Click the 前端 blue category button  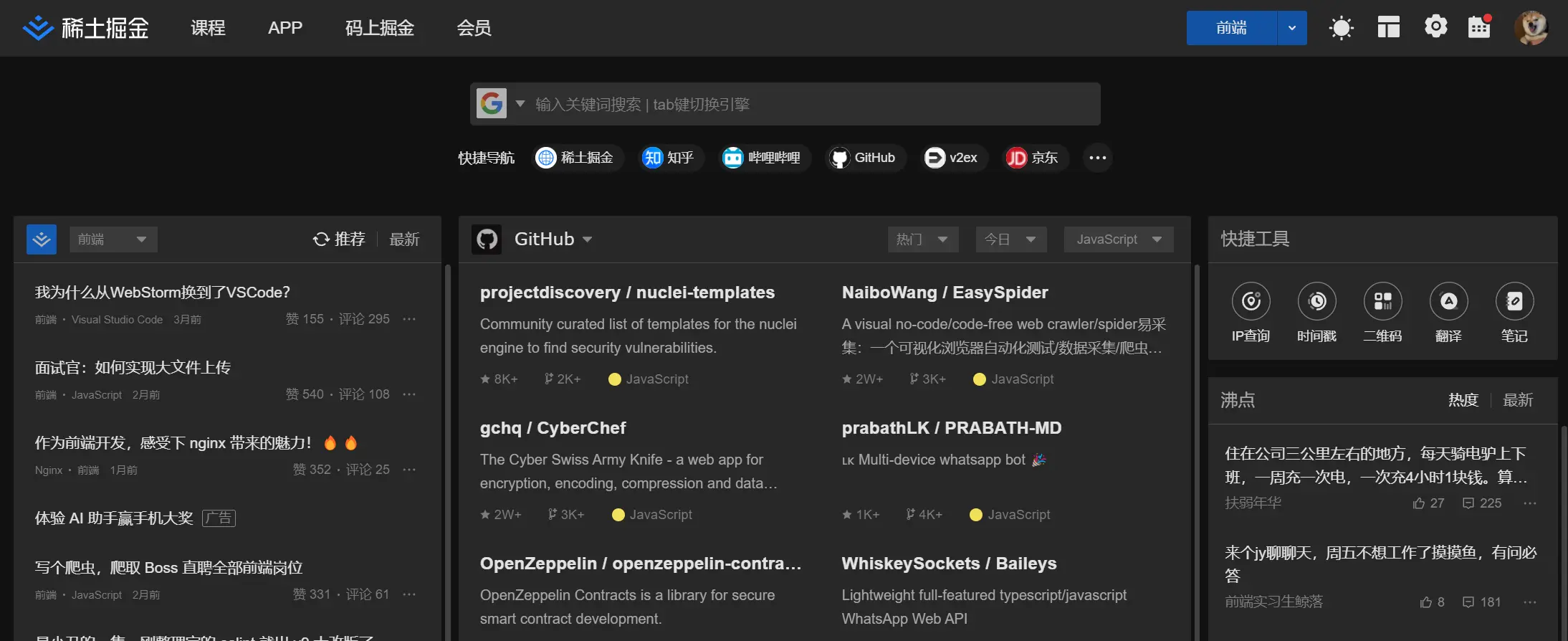click(x=1231, y=28)
